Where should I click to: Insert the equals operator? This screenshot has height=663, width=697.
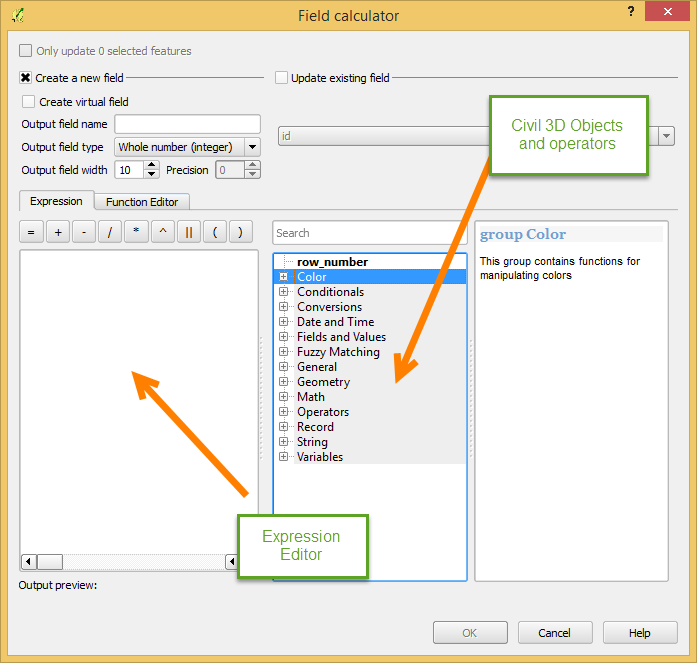[31, 232]
